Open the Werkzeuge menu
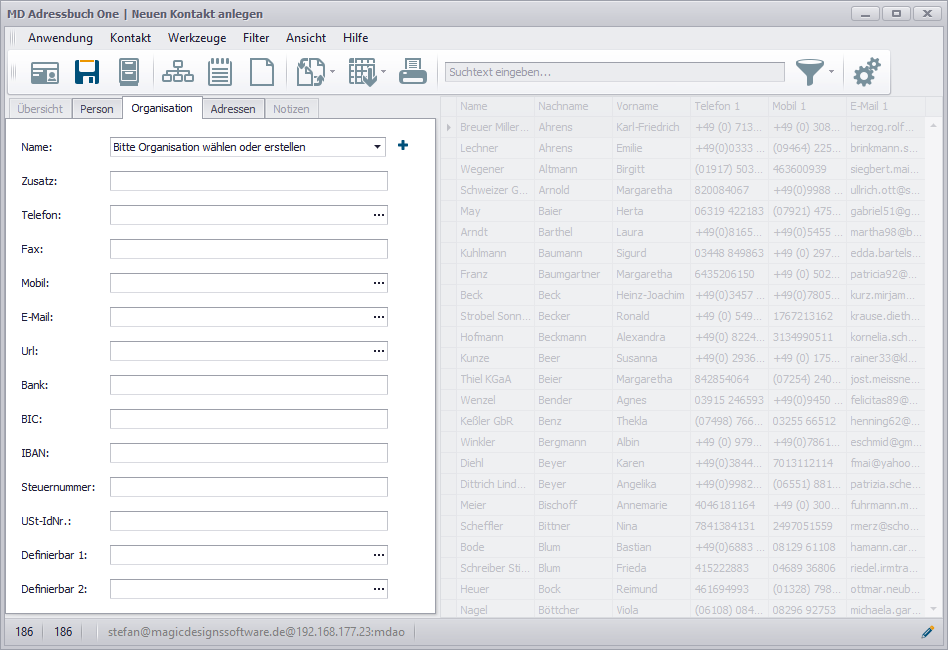The image size is (948, 650). click(196, 38)
